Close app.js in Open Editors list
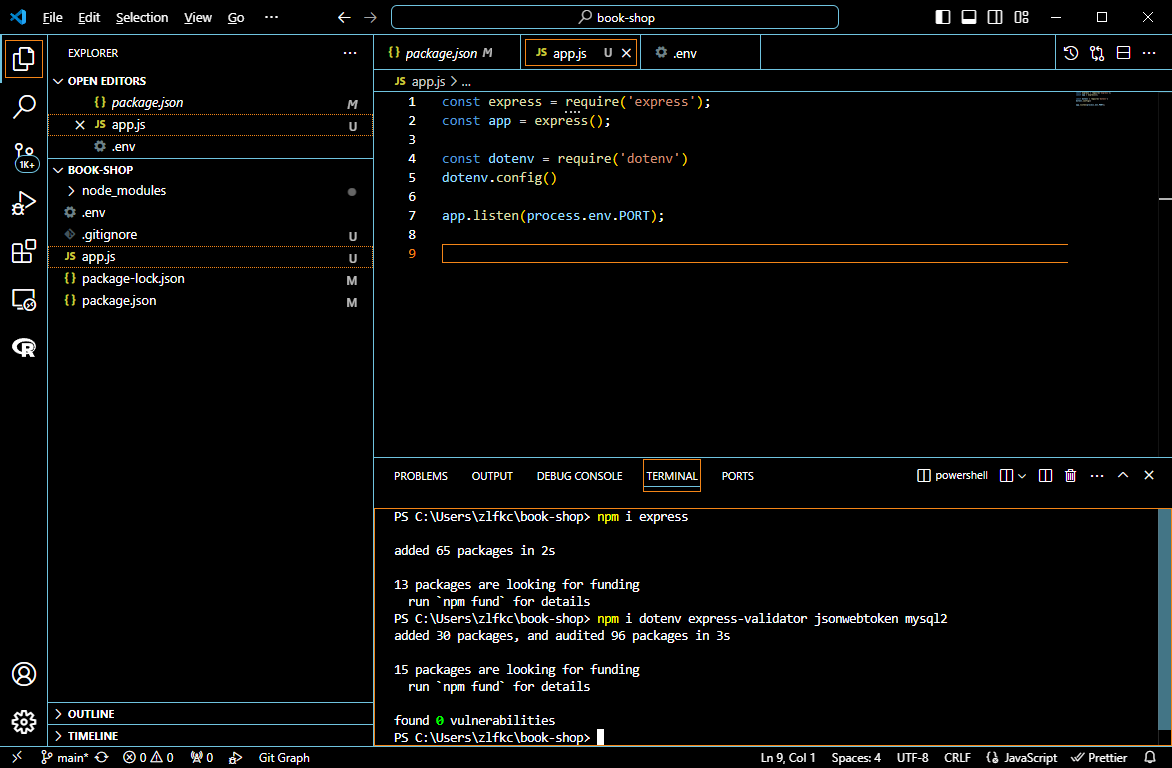This screenshot has width=1172, height=768. [x=80, y=125]
